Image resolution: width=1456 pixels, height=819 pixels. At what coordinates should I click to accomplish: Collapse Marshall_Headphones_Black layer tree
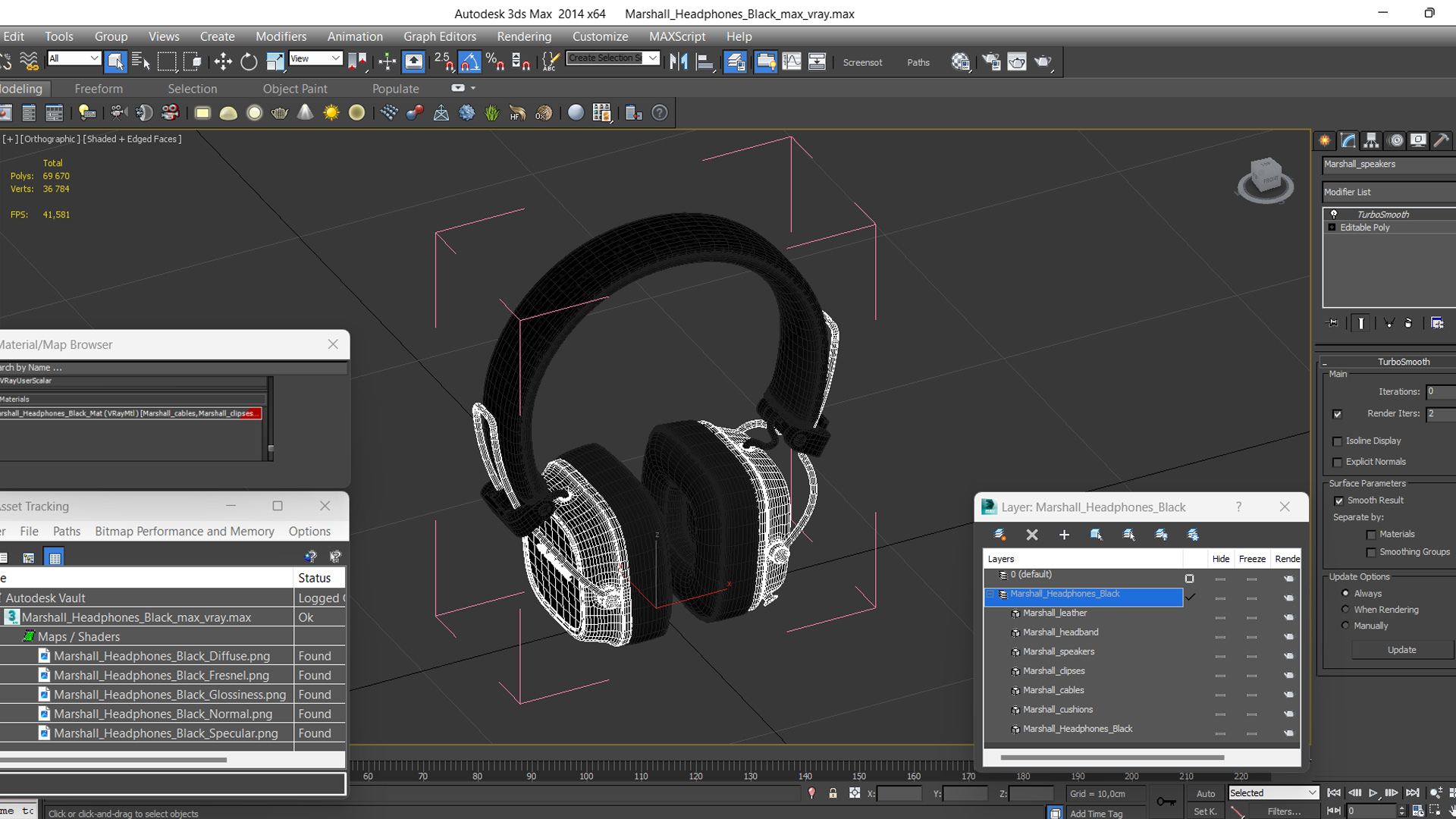coord(990,595)
